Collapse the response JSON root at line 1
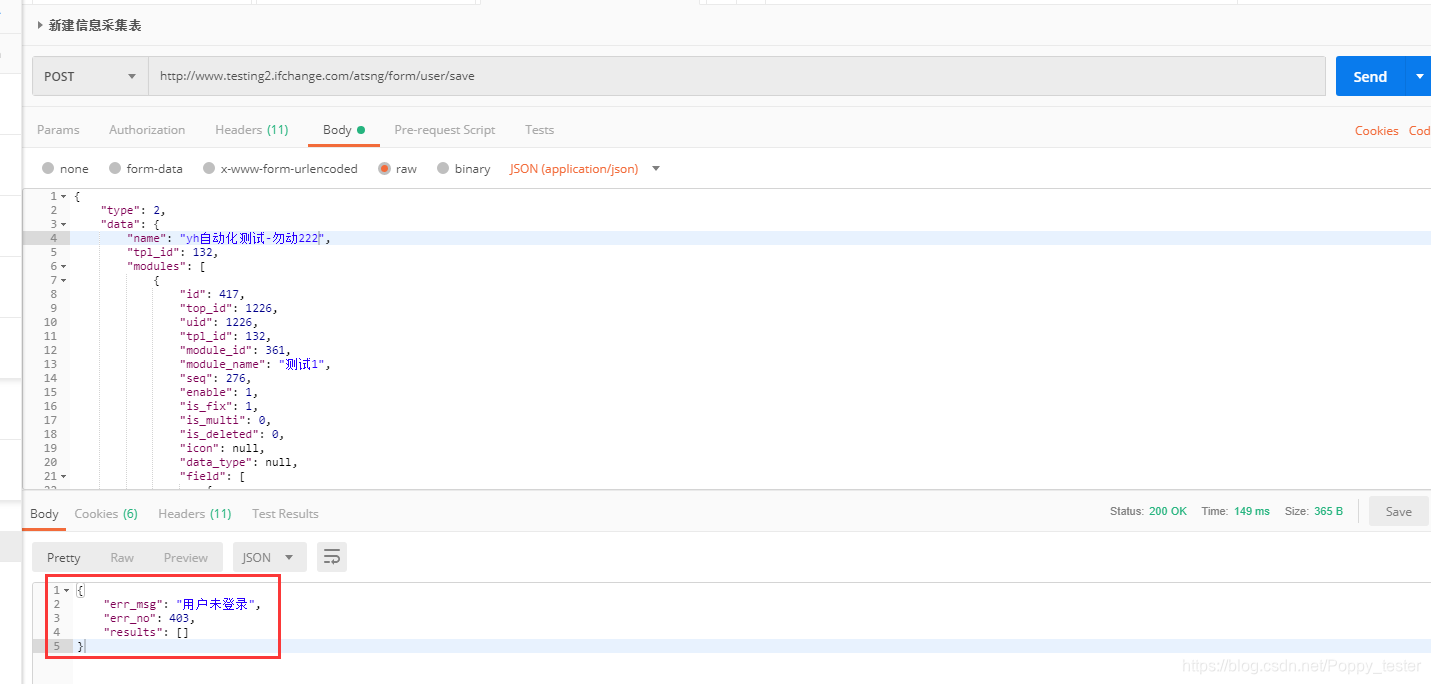The image size is (1431, 684). pyautogui.click(x=67, y=591)
